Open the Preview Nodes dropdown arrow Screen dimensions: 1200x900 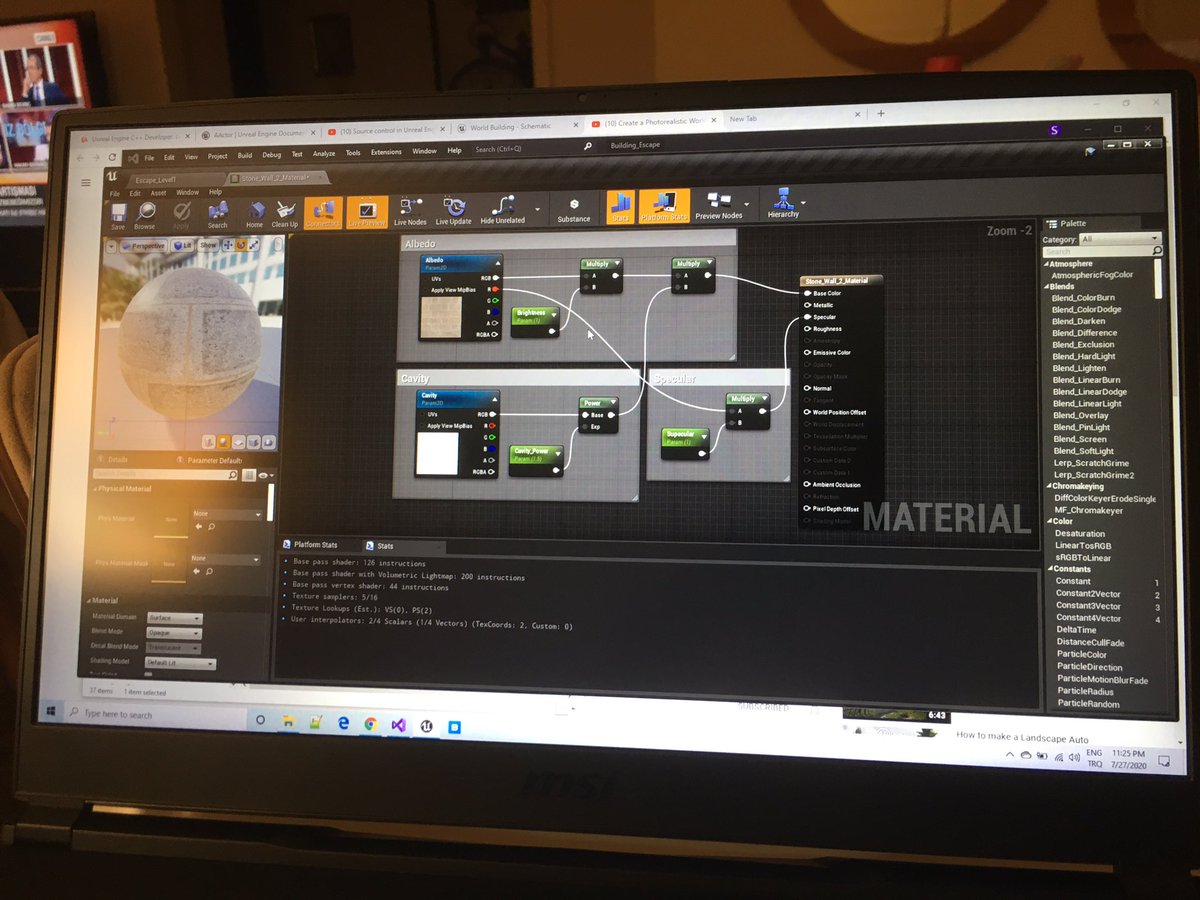[x=747, y=205]
